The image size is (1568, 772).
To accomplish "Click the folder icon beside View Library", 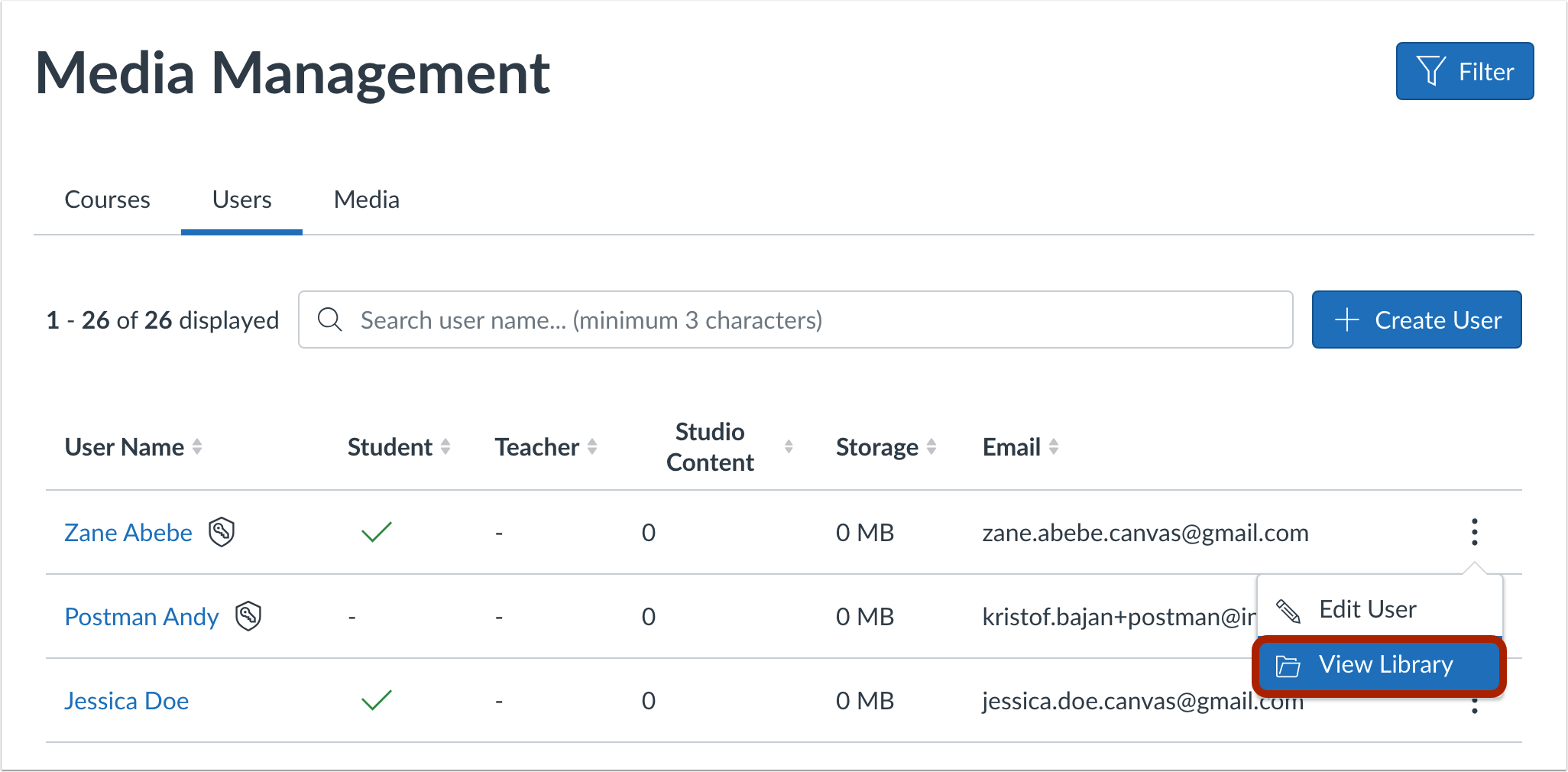I will [1288, 666].
